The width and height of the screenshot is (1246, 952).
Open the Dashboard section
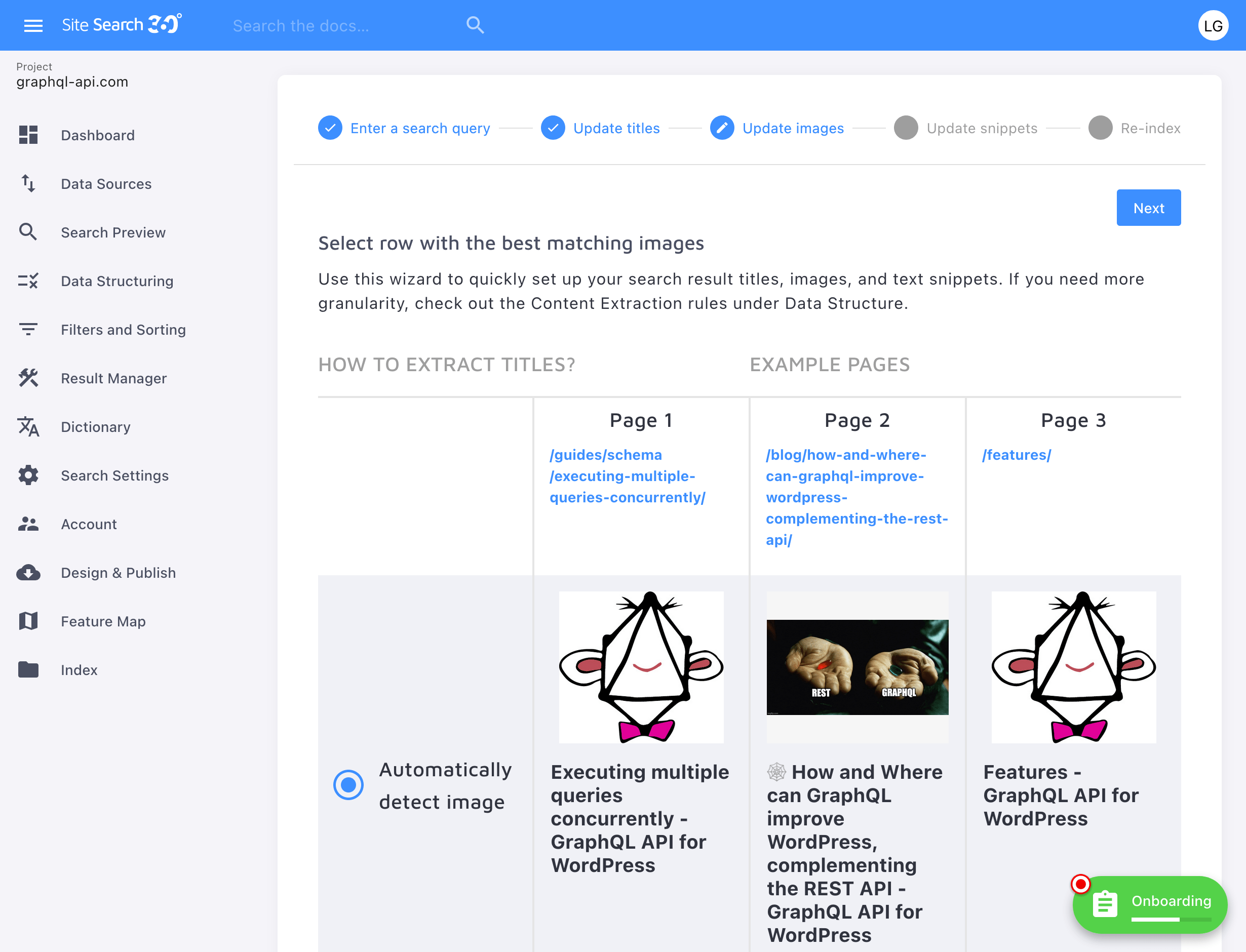(98, 135)
